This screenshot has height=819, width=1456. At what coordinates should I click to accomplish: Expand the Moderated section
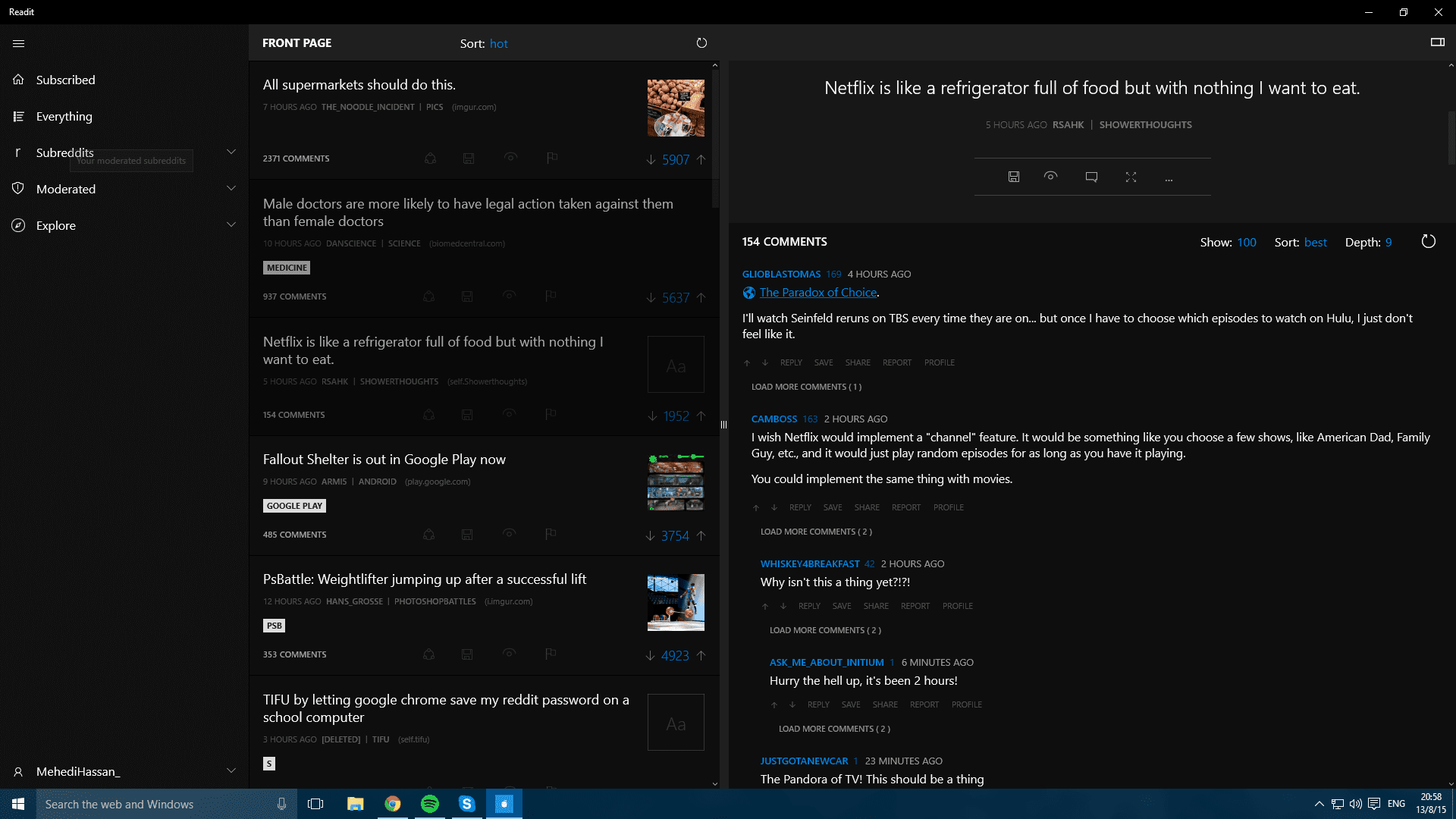(231, 188)
